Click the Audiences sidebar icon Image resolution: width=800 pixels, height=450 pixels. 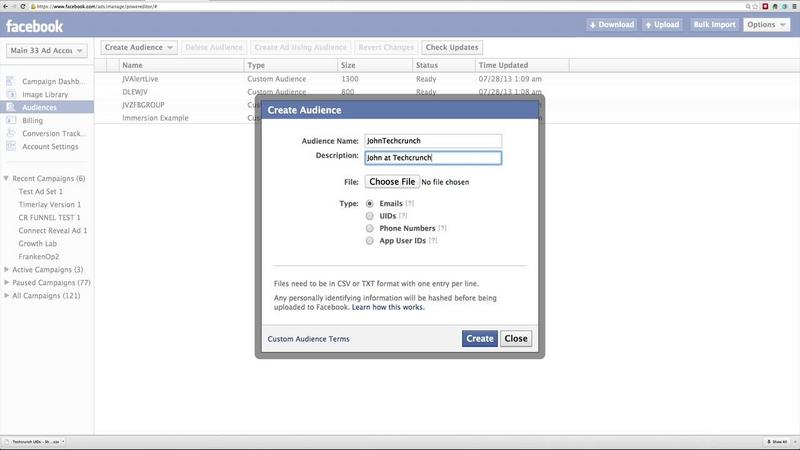coord(10,107)
